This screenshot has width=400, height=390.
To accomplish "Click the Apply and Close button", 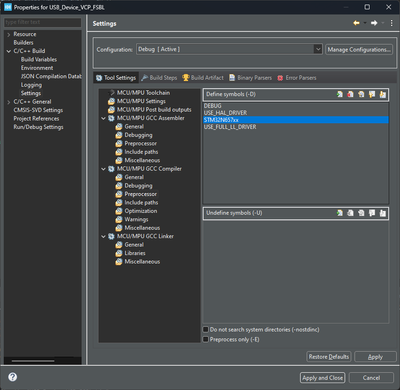I will tap(322, 378).
